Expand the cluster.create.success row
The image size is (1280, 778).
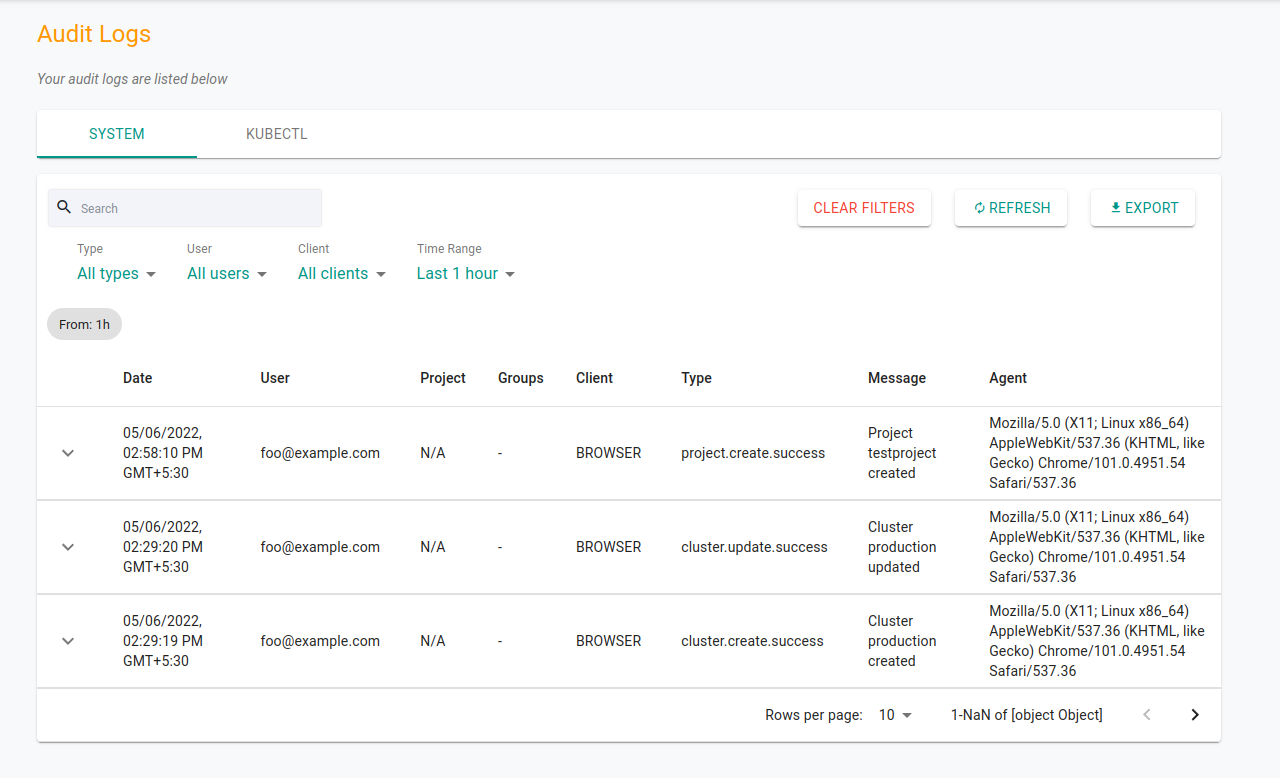pyautogui.click(x=68, y=641)
